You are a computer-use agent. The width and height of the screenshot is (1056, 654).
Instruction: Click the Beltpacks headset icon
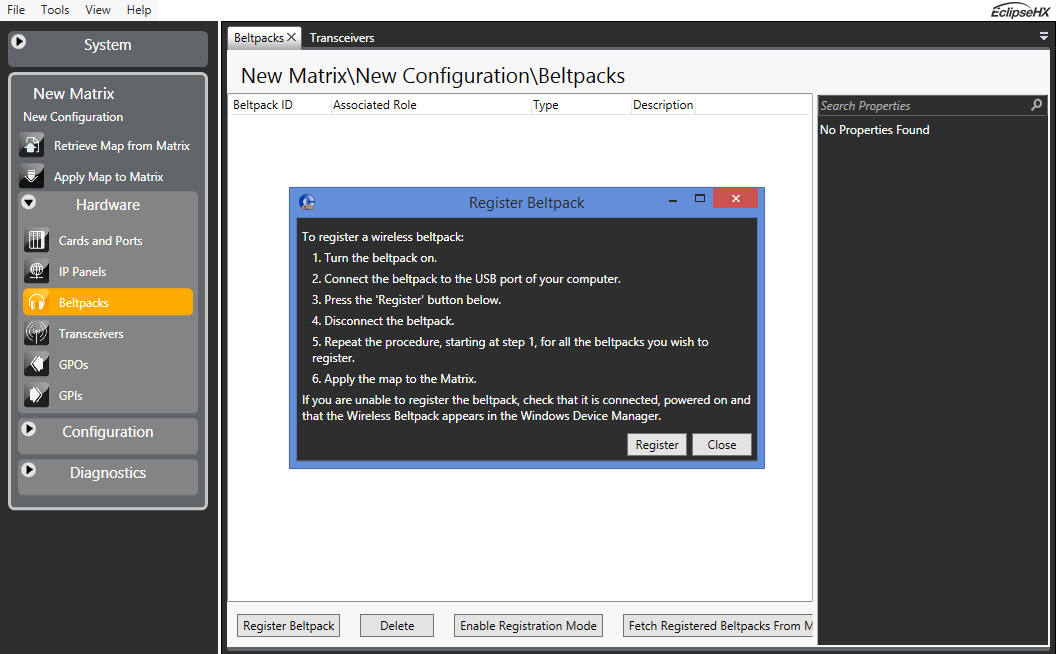tap(36, 302)
